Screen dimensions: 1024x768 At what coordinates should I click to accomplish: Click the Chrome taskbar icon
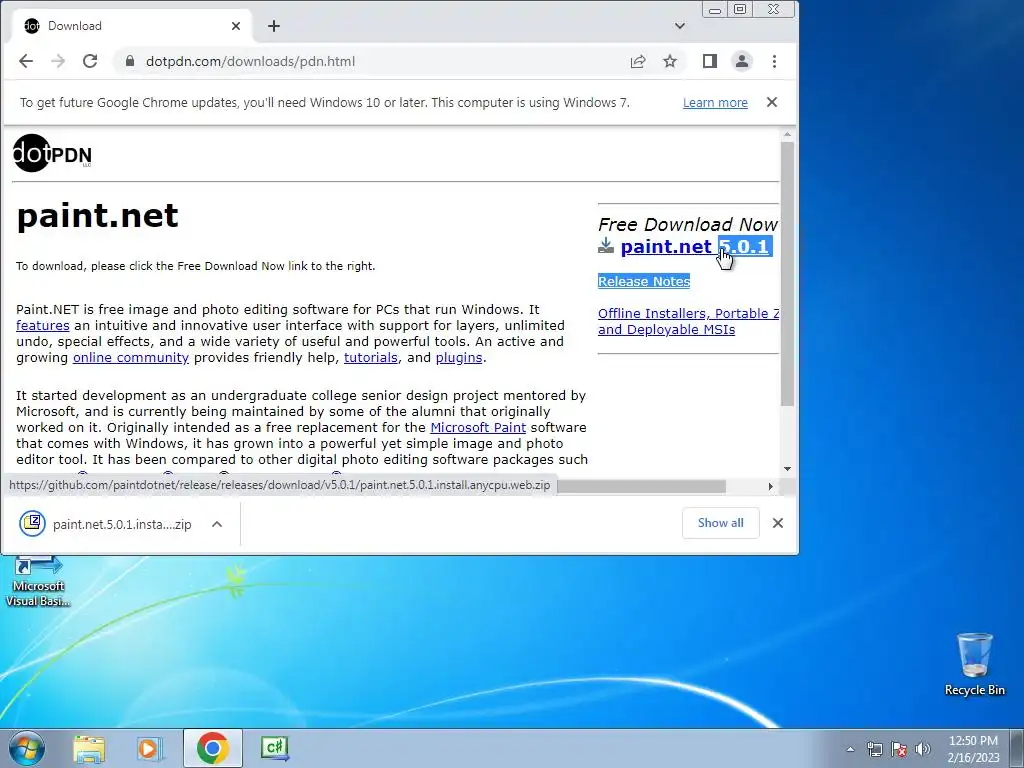[x=212, y=748]
